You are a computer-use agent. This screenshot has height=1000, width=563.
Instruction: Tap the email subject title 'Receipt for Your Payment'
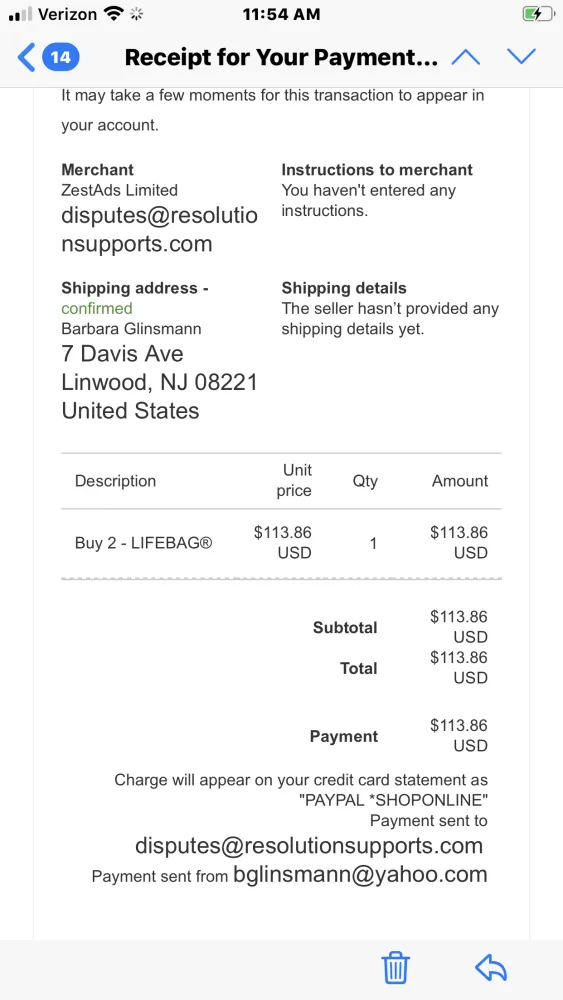(281, 58)
